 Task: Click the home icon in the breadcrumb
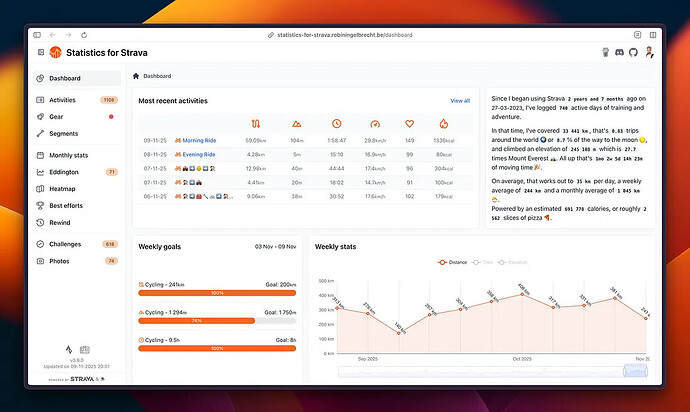(136, 76)
